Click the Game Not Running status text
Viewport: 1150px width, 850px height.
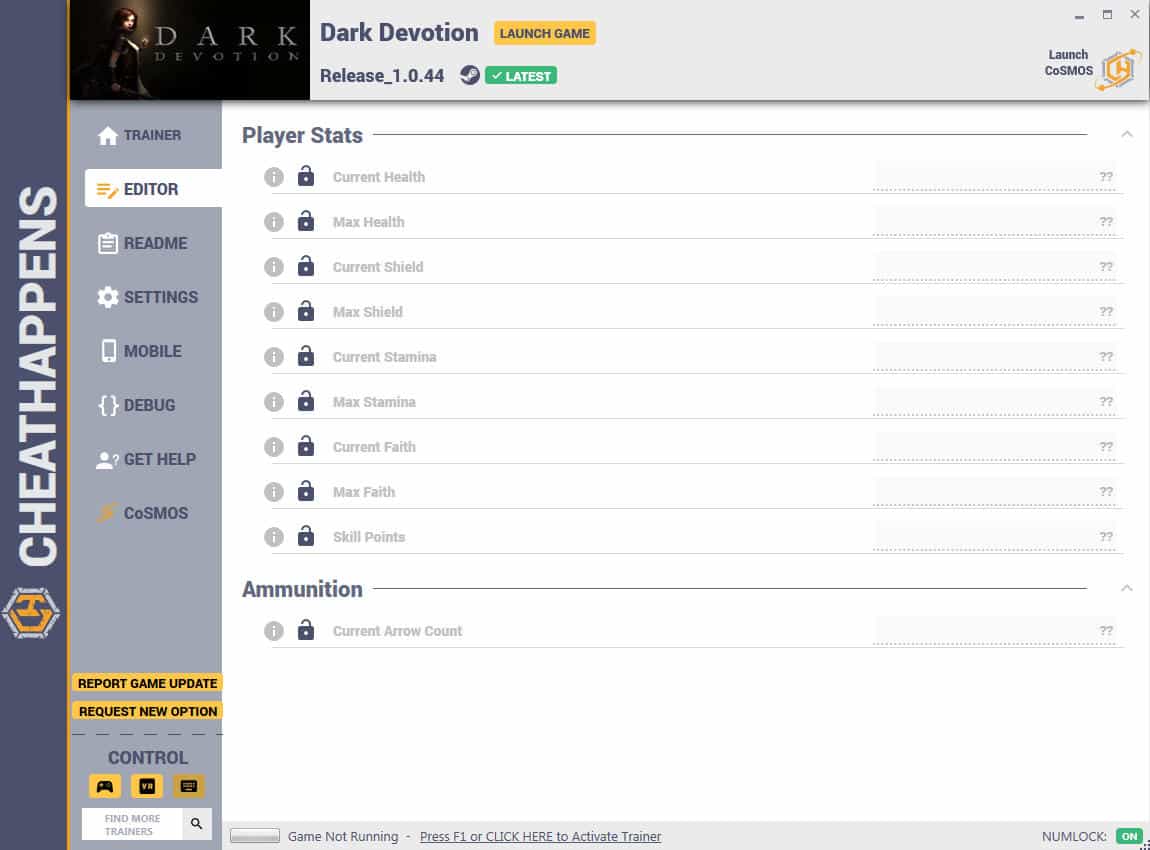coord(343,836)
